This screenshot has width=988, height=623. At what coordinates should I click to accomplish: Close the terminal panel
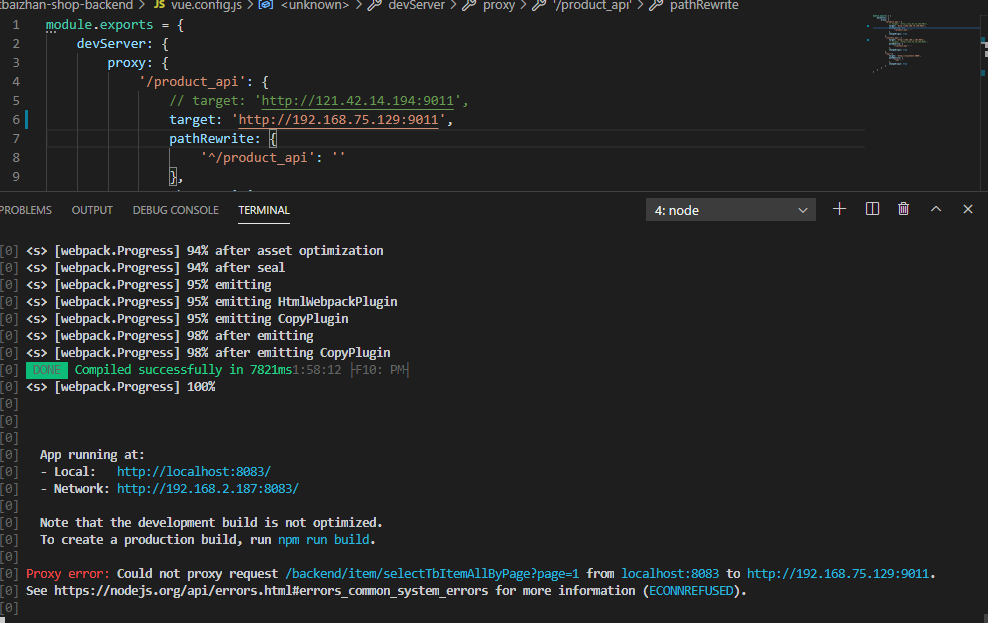968,209
